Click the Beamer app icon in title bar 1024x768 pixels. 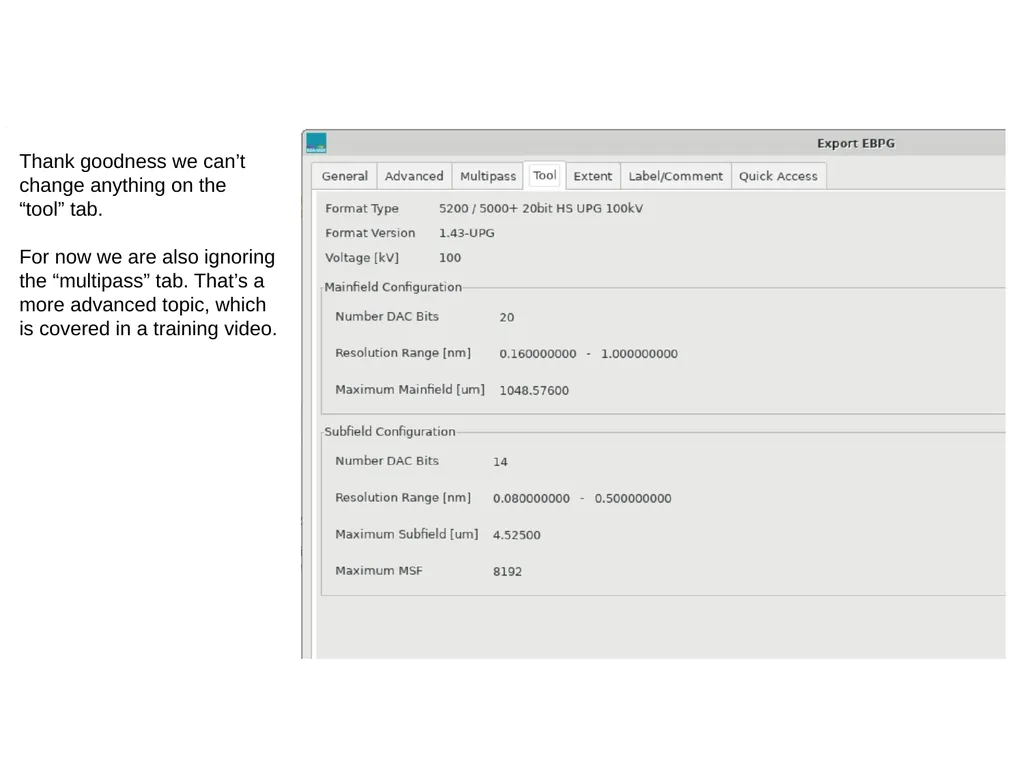(x=316, y=143)
